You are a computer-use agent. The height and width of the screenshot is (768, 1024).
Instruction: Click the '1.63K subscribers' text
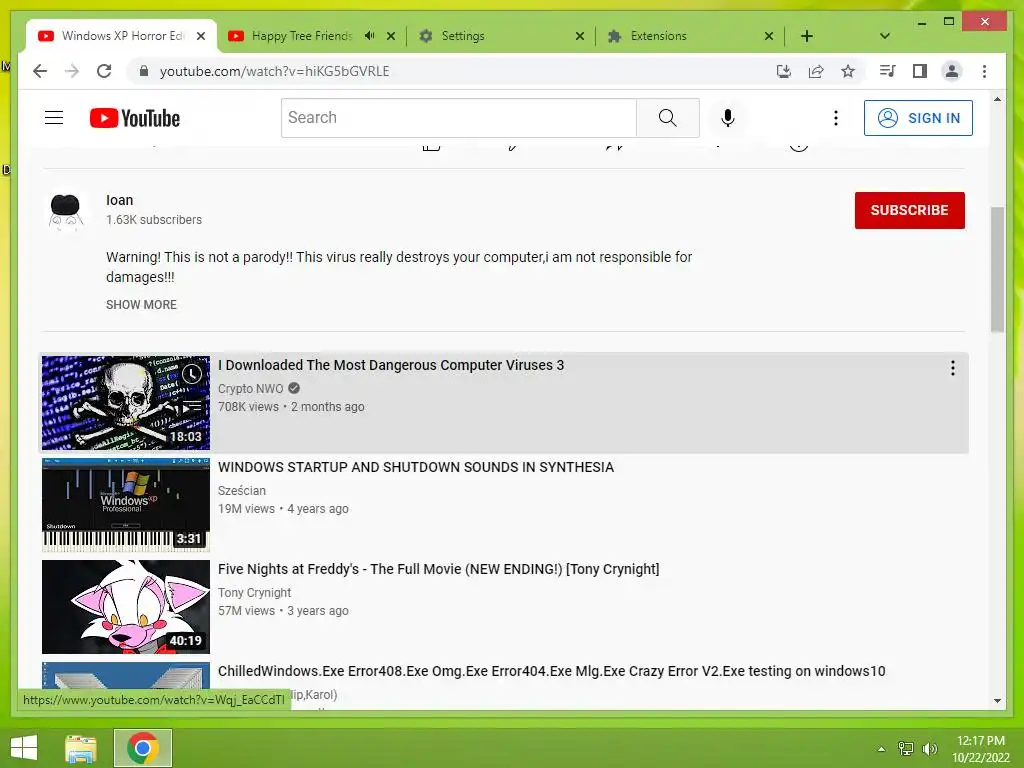pos(153,220)
